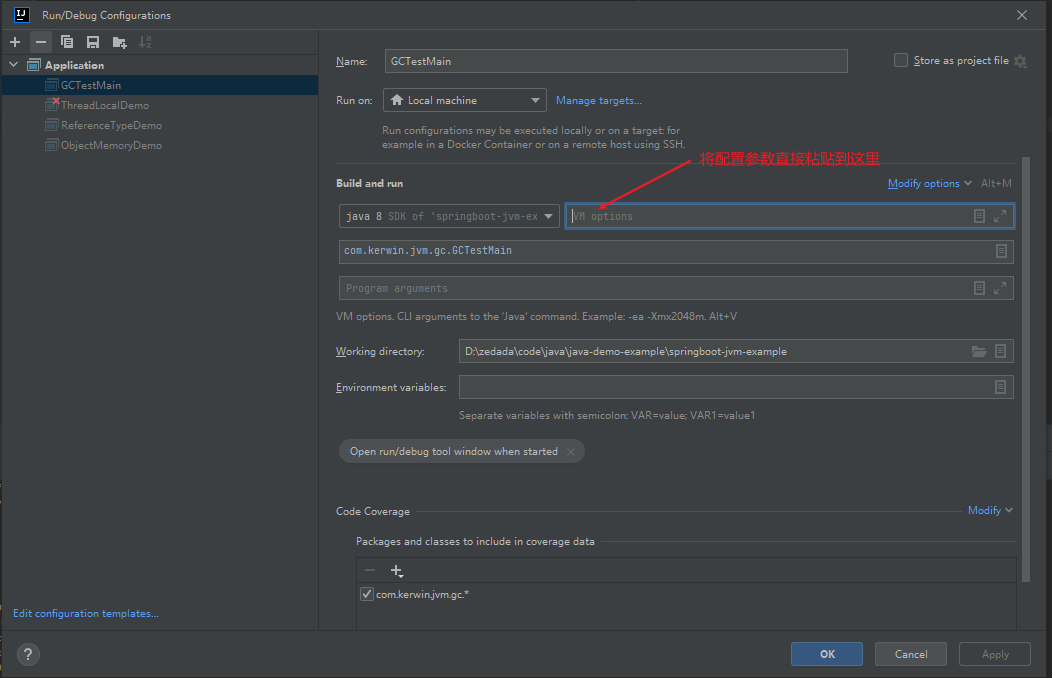This screenshot has height=678, width=1052.
Task: Select ObjectMemoryDemo configuration
Action: [160, 146]
